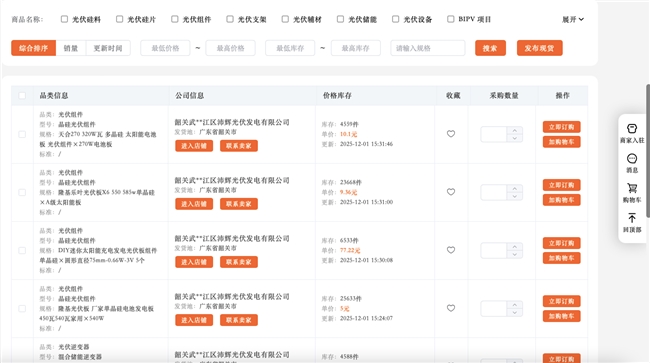
Task: Click 进入店铺 in the 10.1元 product row
Action: pos(194,146)
